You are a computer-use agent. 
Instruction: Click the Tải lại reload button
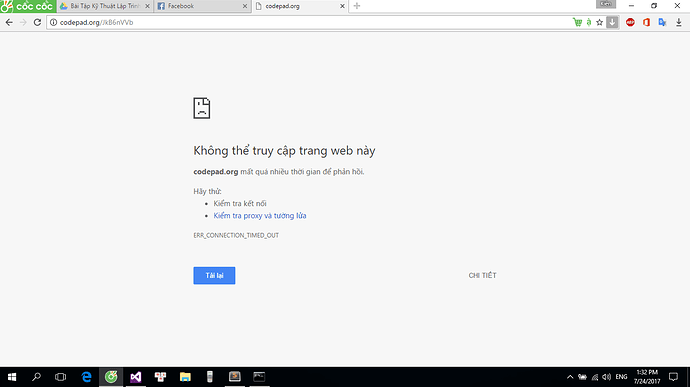point(214,276)
